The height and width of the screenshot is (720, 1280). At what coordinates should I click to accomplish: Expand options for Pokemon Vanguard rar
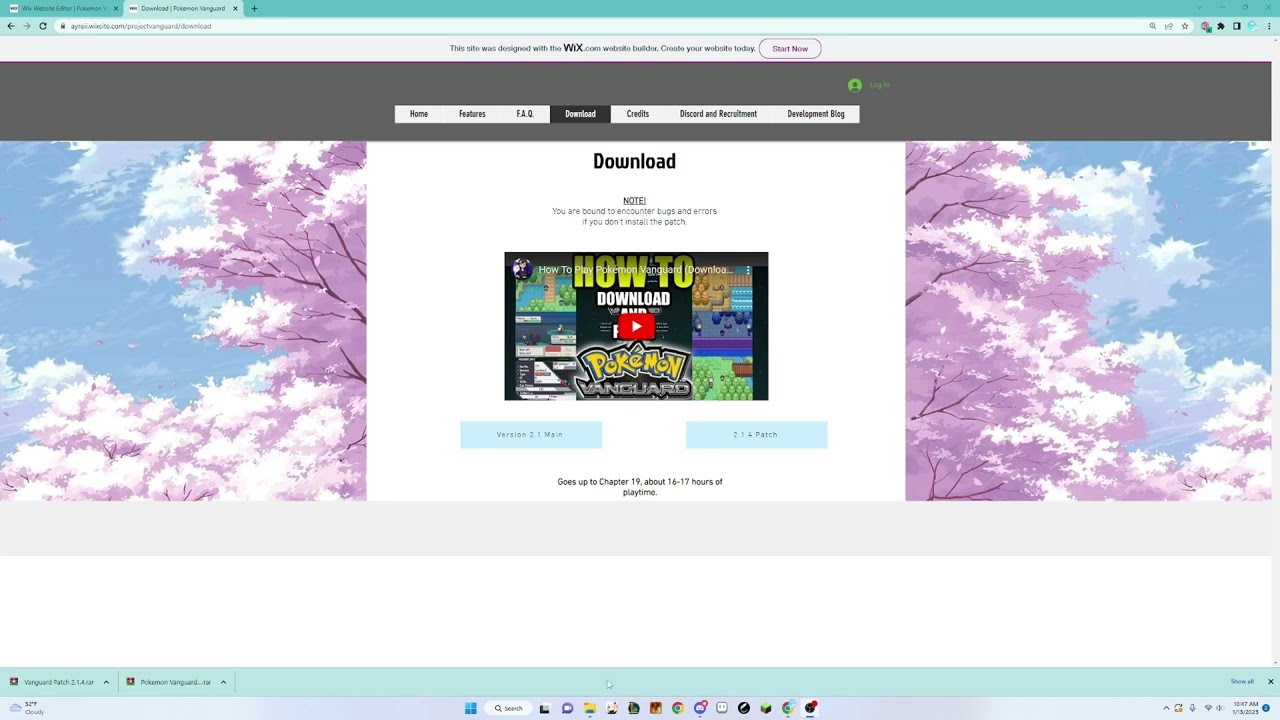223,682
